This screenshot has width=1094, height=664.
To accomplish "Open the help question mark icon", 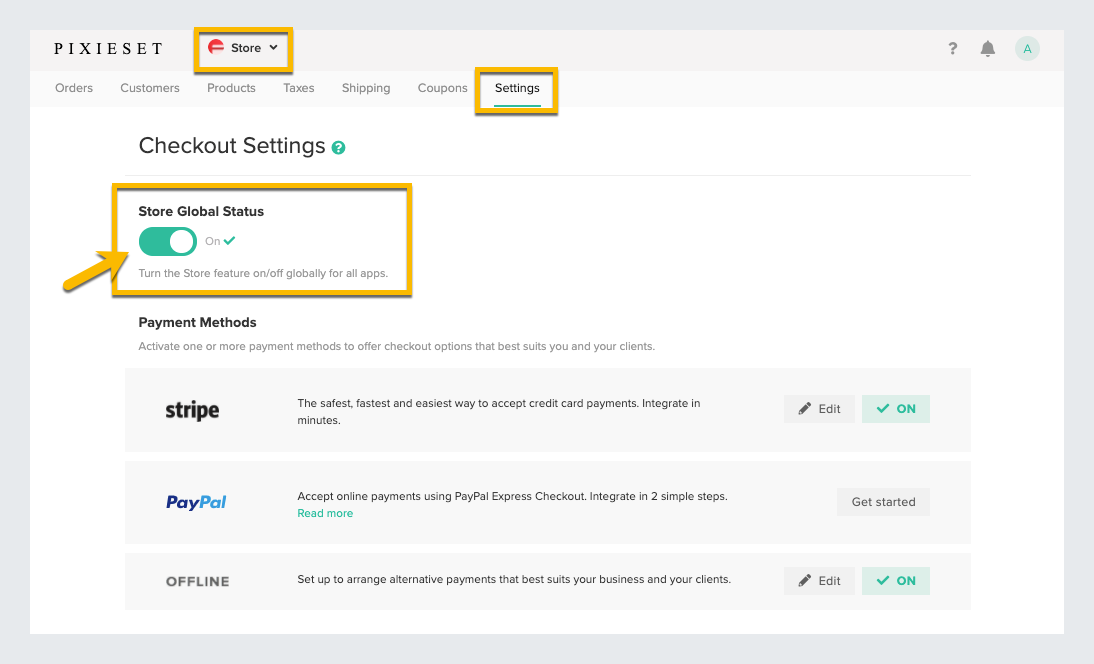I will pyautogui.click(x=952, y=48).
